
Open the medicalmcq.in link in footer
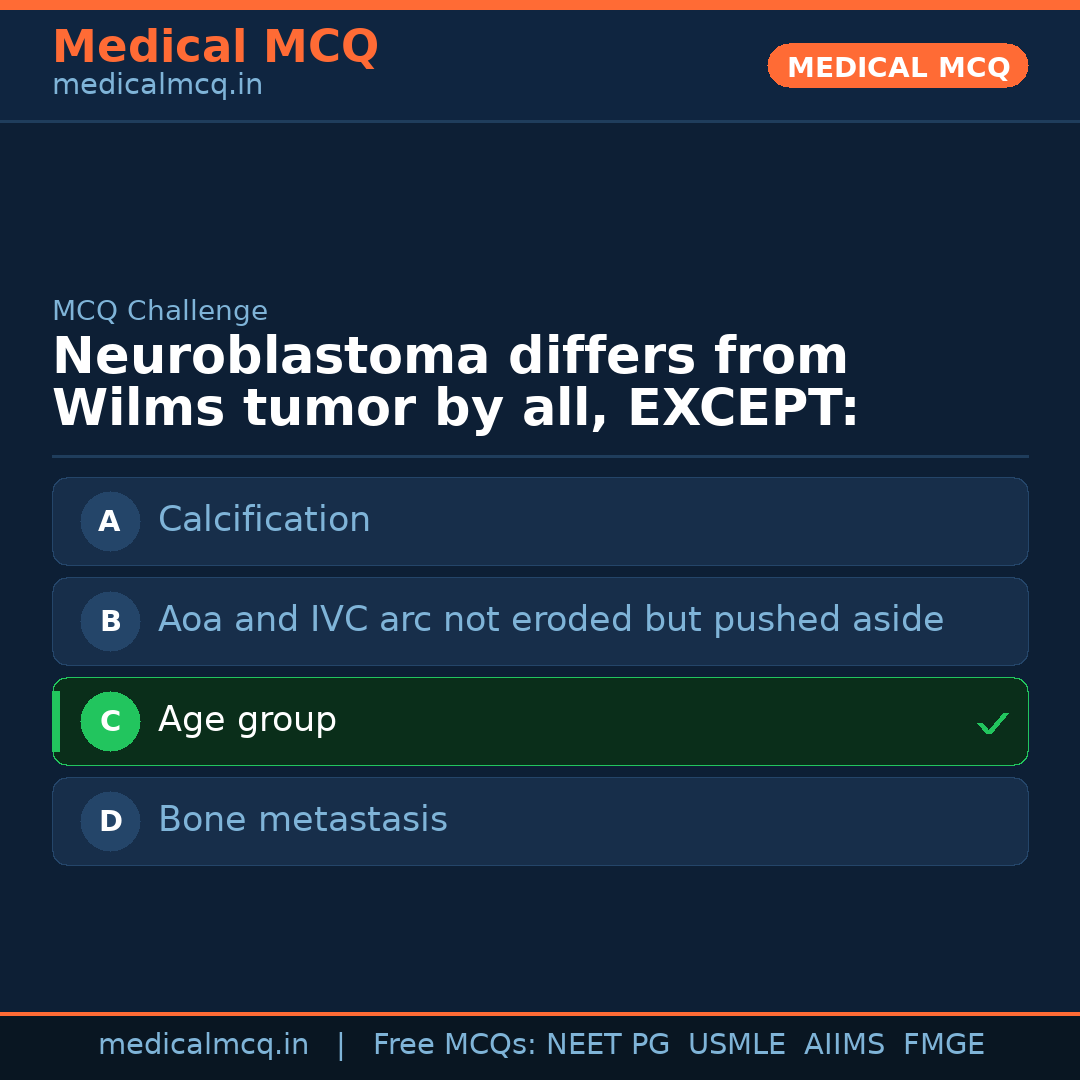click(x=203, y=1045)
